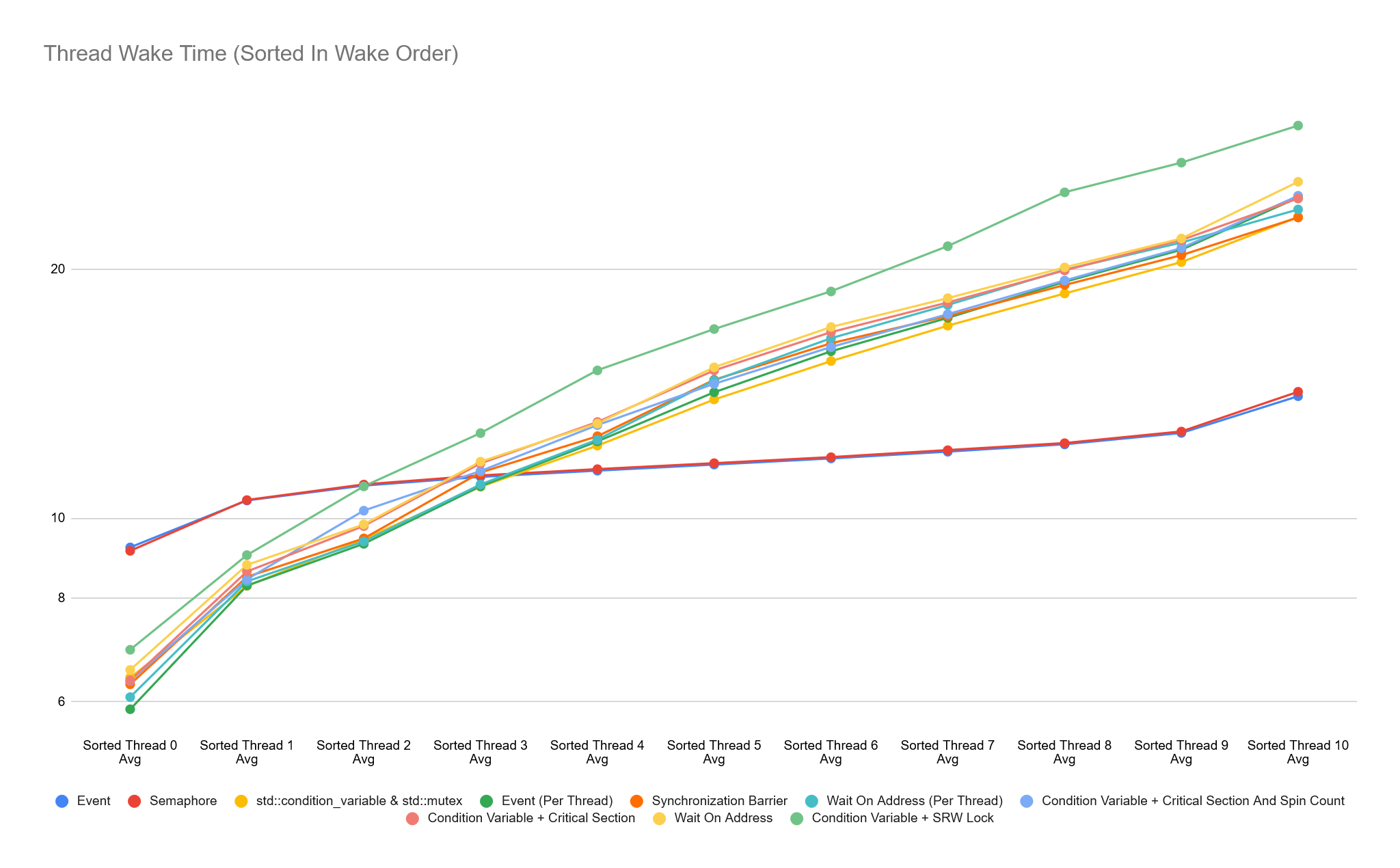Image resolution: width=1400 pixels, height=868 pixels.
Task: Click the red Semaphore legend swatch
Action: point(134,801)
